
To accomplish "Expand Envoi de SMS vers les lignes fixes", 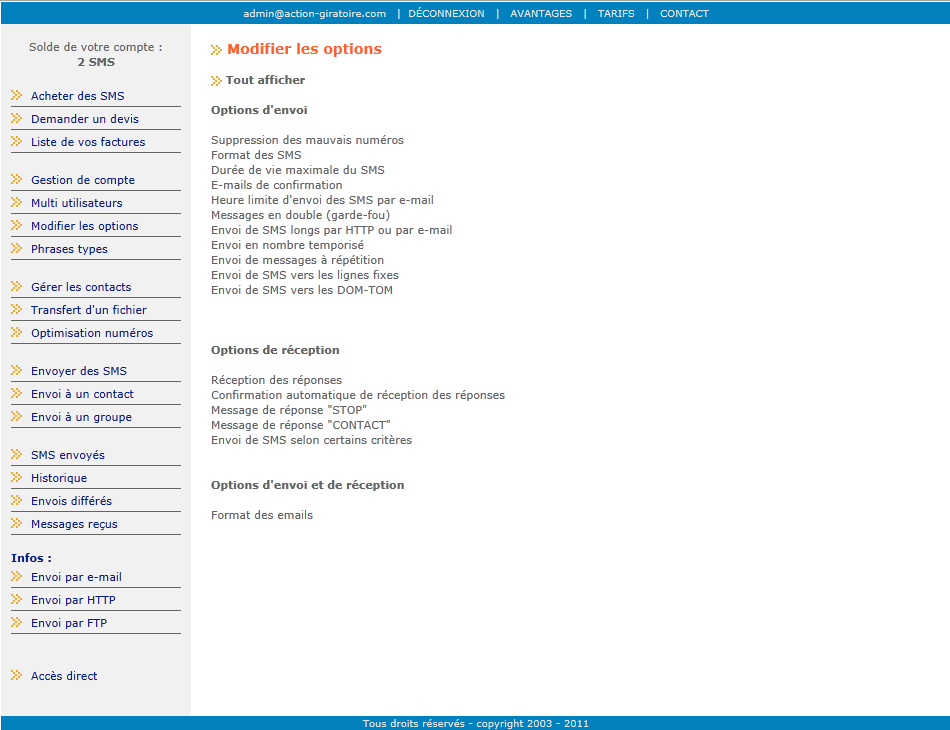I will click(305, 275).
